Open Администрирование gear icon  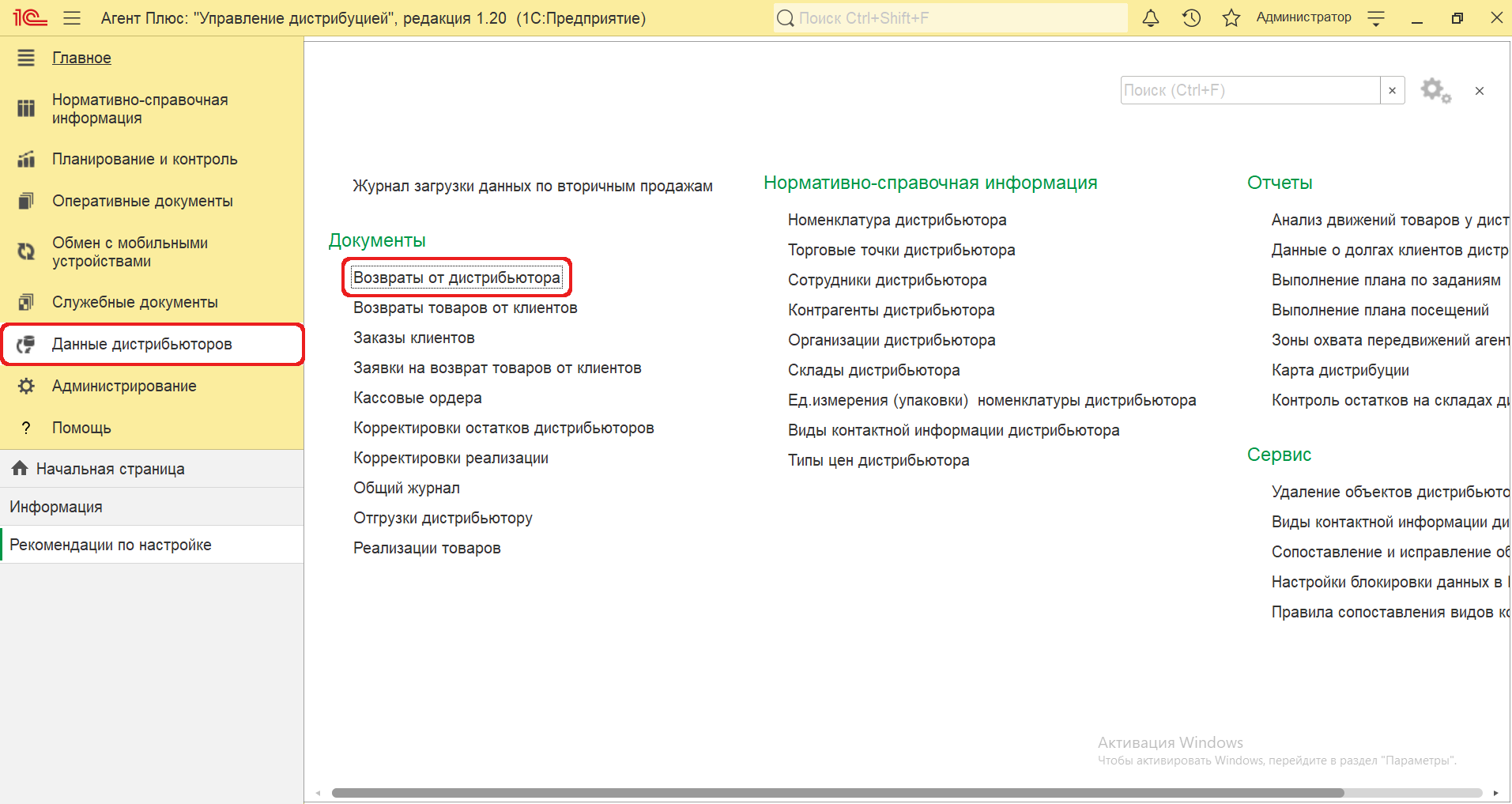pyautogui.click(x=26, y=386)
